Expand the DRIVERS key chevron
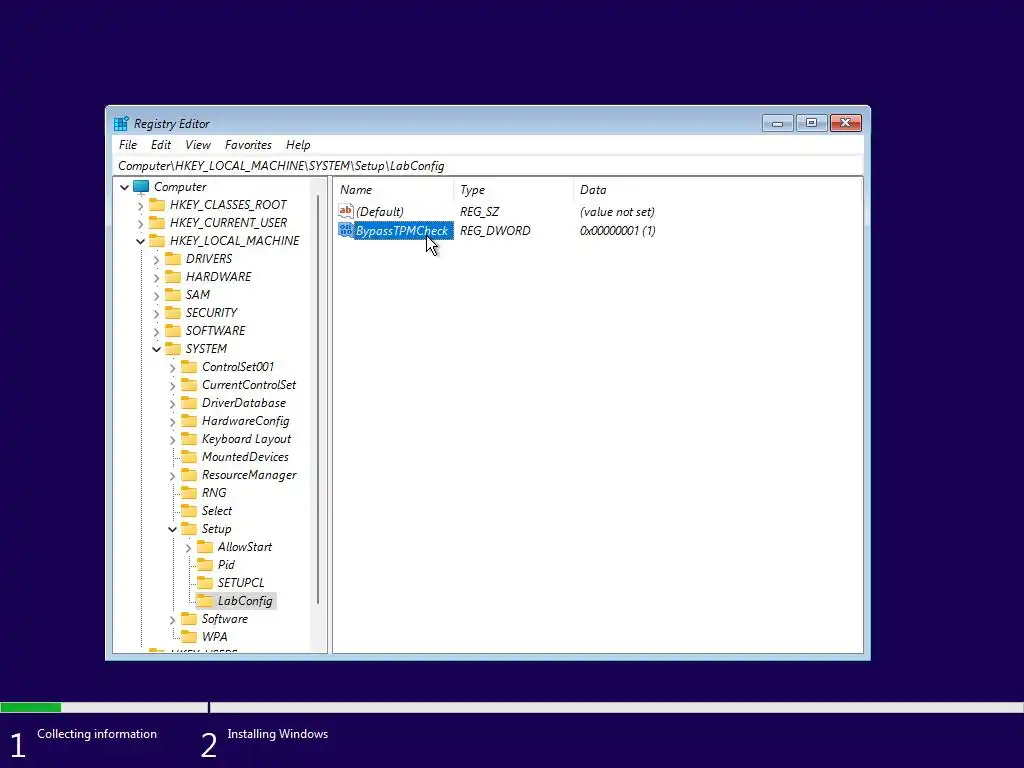Viewport: 1024px width, 768px height. 156,260
